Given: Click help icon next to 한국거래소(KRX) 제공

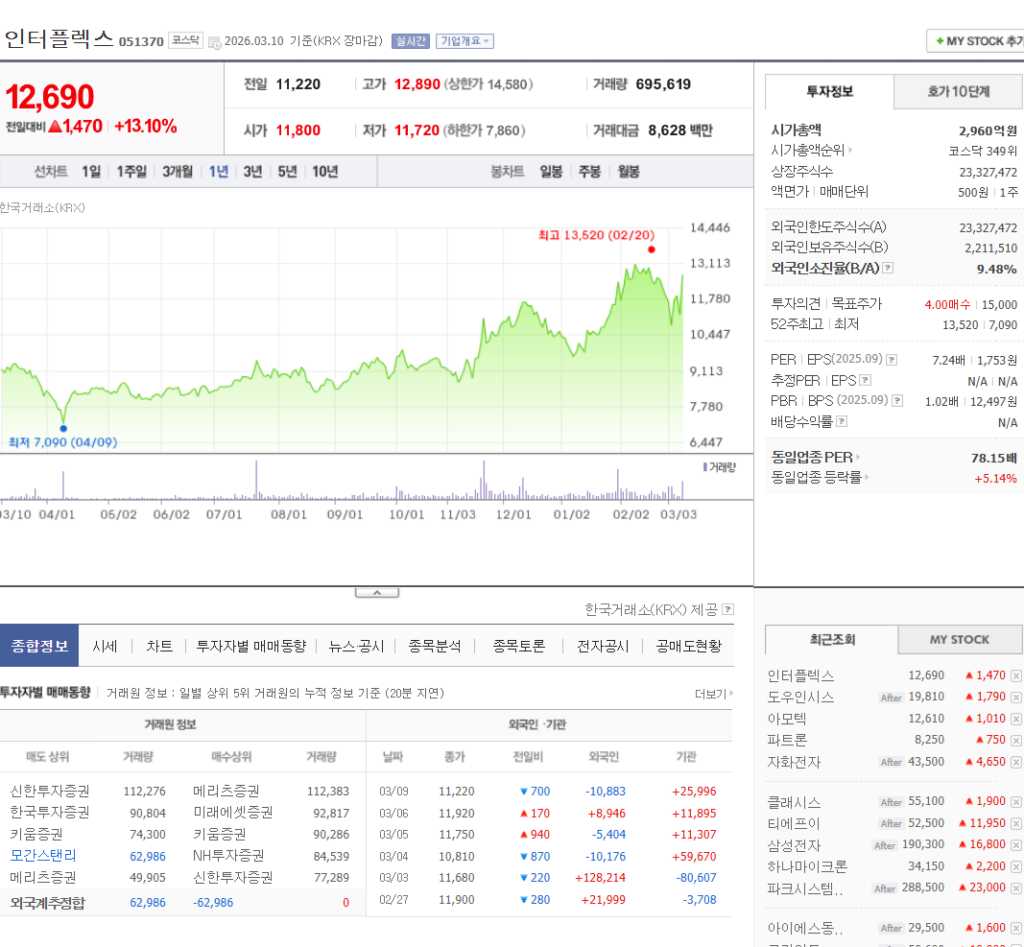Looking at the screenshot, I should point(728,609).
